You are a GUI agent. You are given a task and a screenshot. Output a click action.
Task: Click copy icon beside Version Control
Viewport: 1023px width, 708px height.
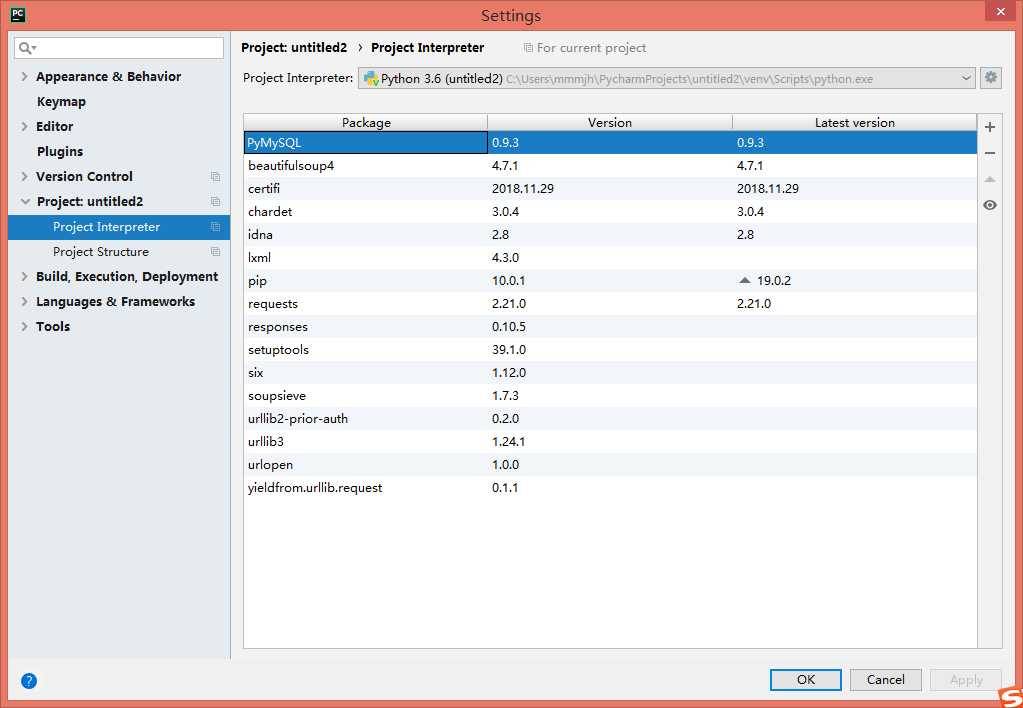pos(215,177)
